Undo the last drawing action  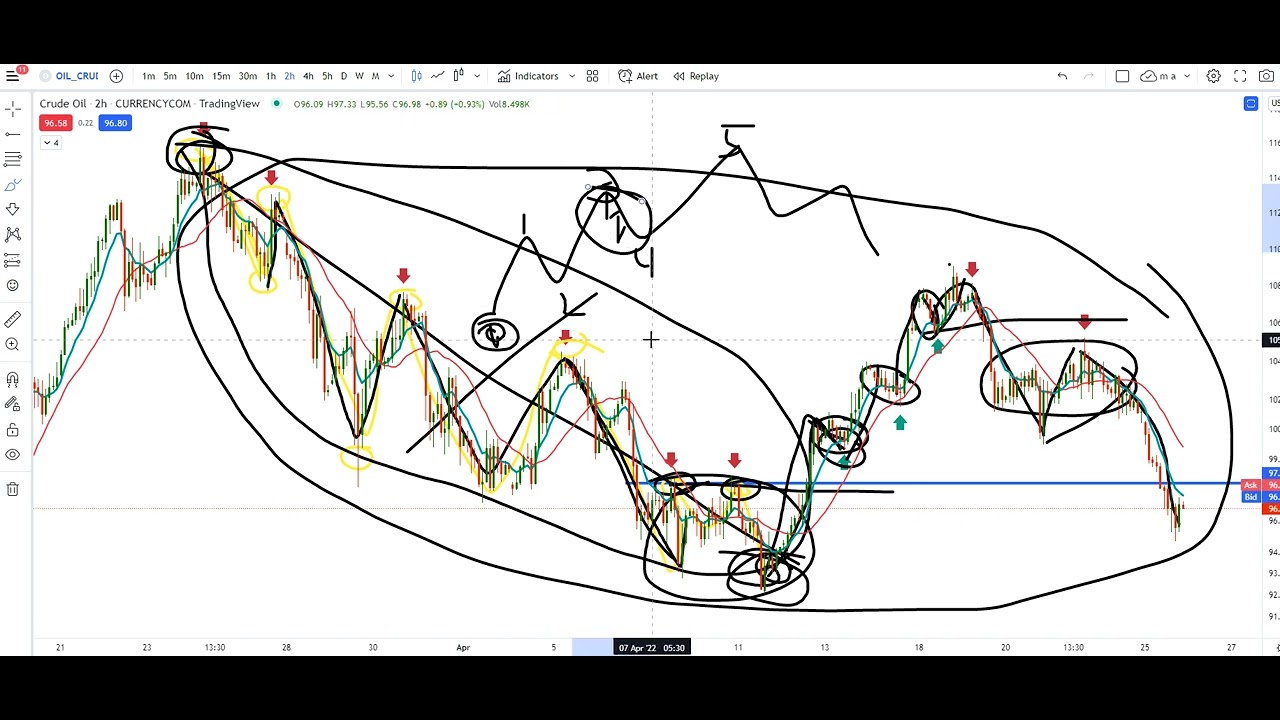(x=1062, y=76)
